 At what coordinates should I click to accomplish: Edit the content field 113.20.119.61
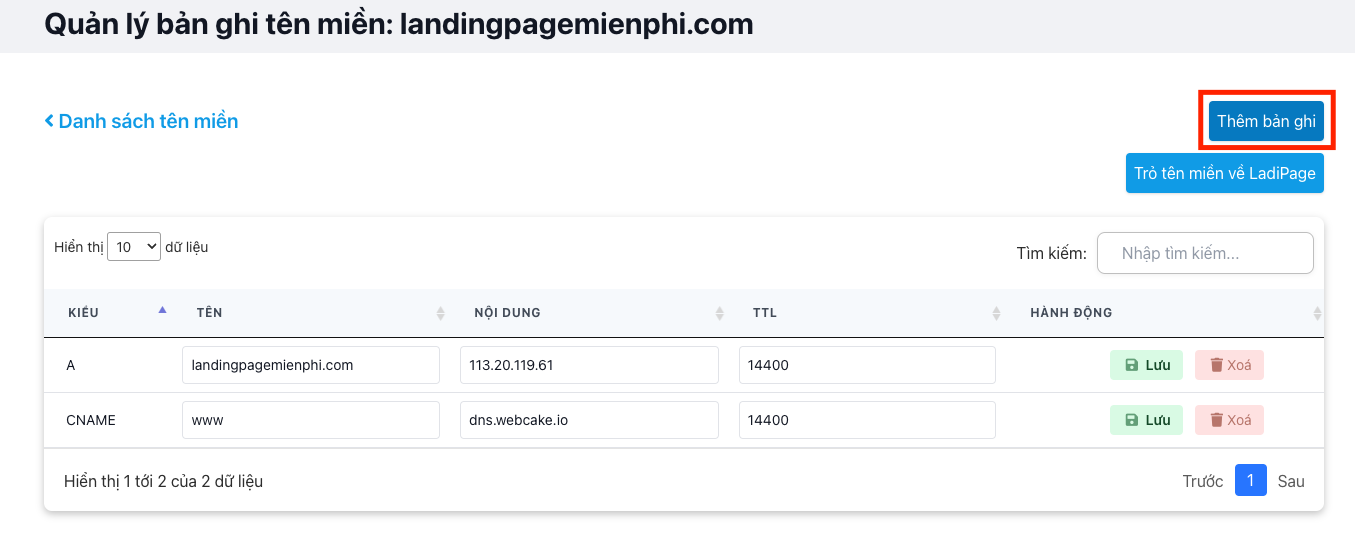589,365
